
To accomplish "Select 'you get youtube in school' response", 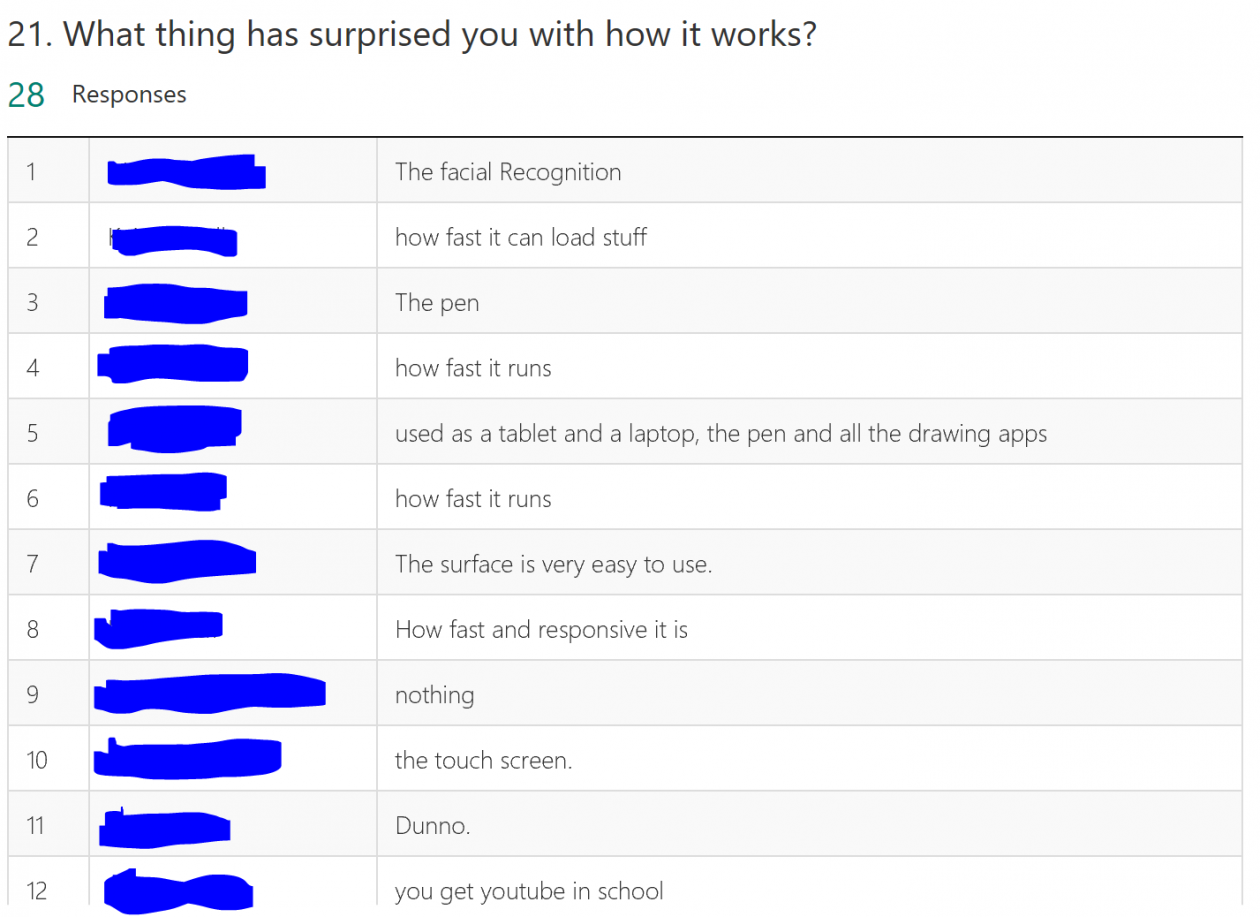I will pos(529,891).
